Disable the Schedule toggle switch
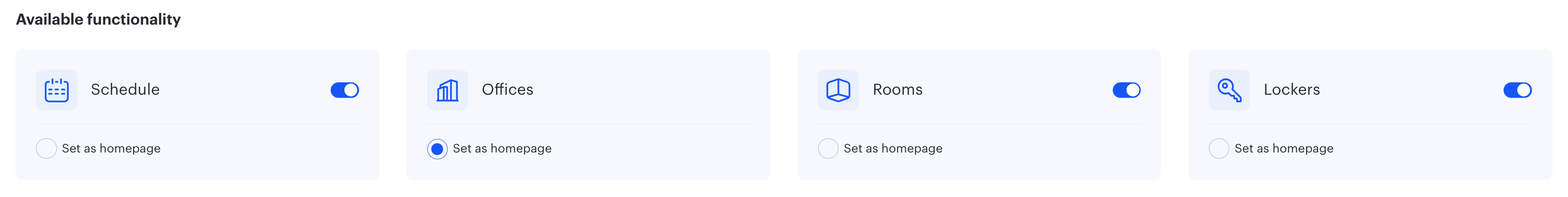Screen dimensions: 1568x197 344,90
